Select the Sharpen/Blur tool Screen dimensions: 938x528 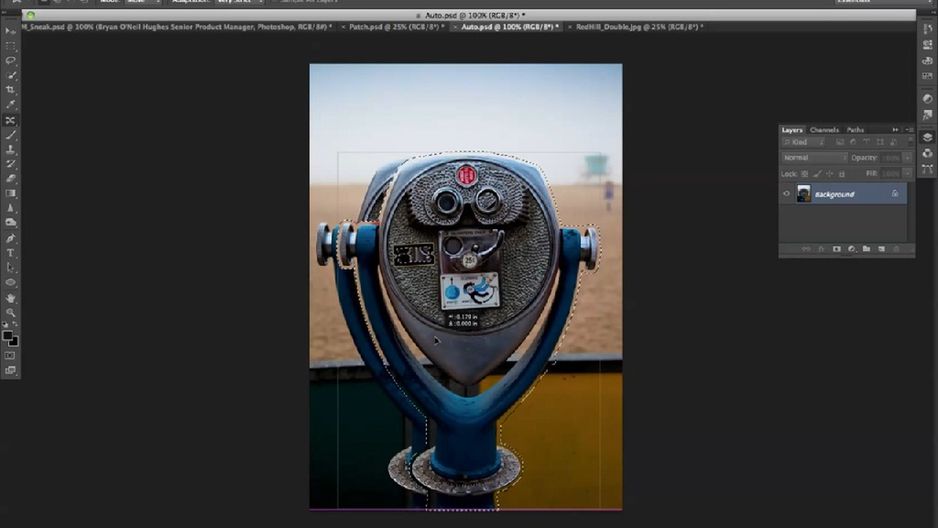click(x=10, y=208)
